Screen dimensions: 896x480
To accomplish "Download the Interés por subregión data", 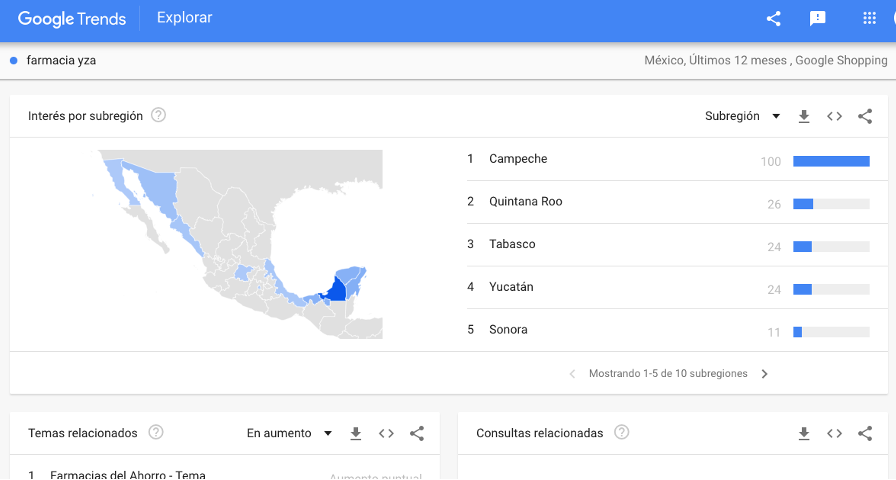I will (804, 116).
